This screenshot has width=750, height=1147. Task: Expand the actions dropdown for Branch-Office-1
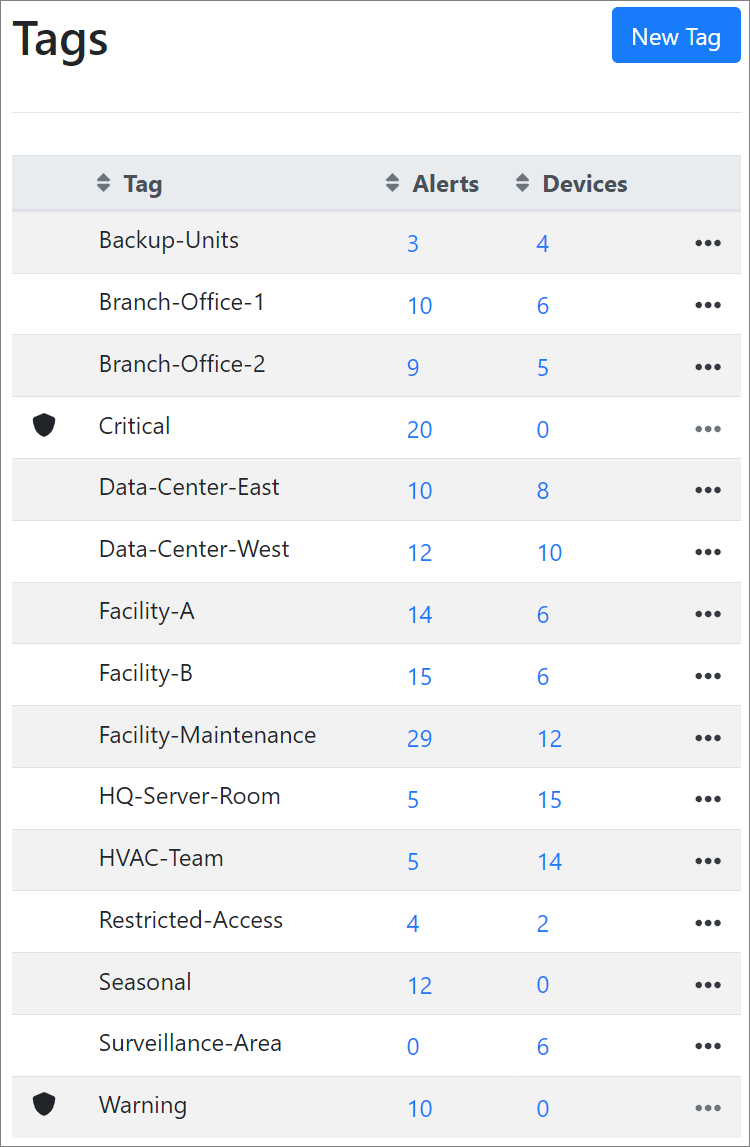708,304
